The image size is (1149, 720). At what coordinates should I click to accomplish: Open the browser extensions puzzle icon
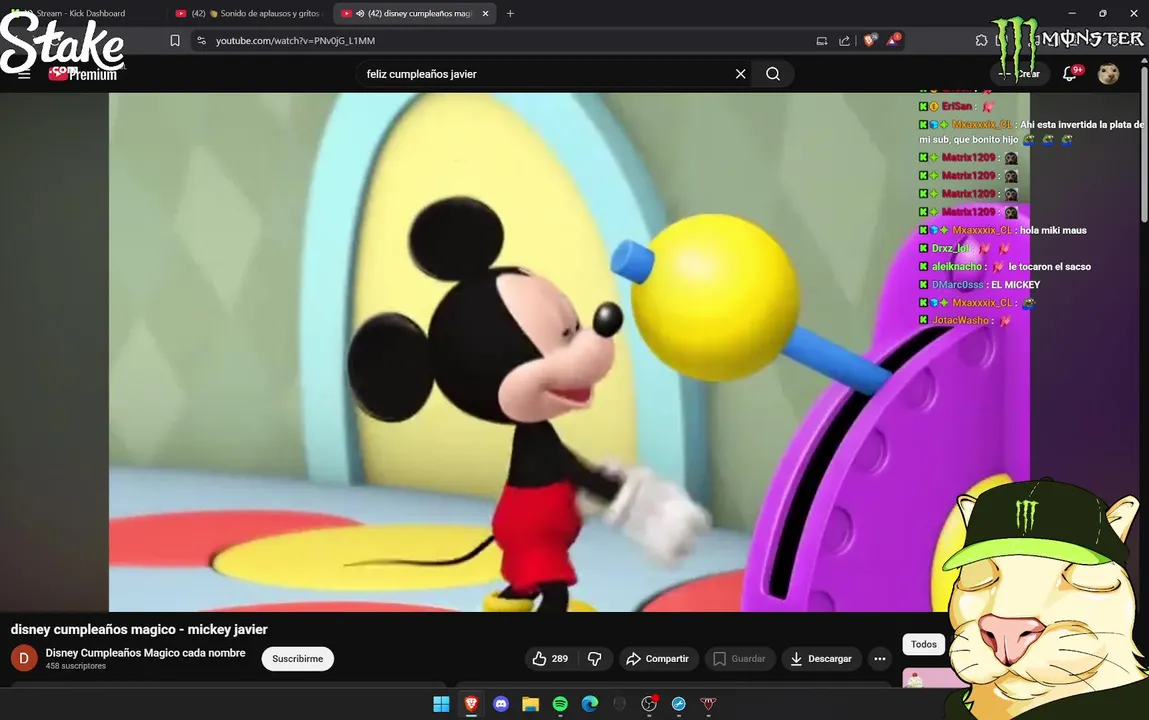981,40
